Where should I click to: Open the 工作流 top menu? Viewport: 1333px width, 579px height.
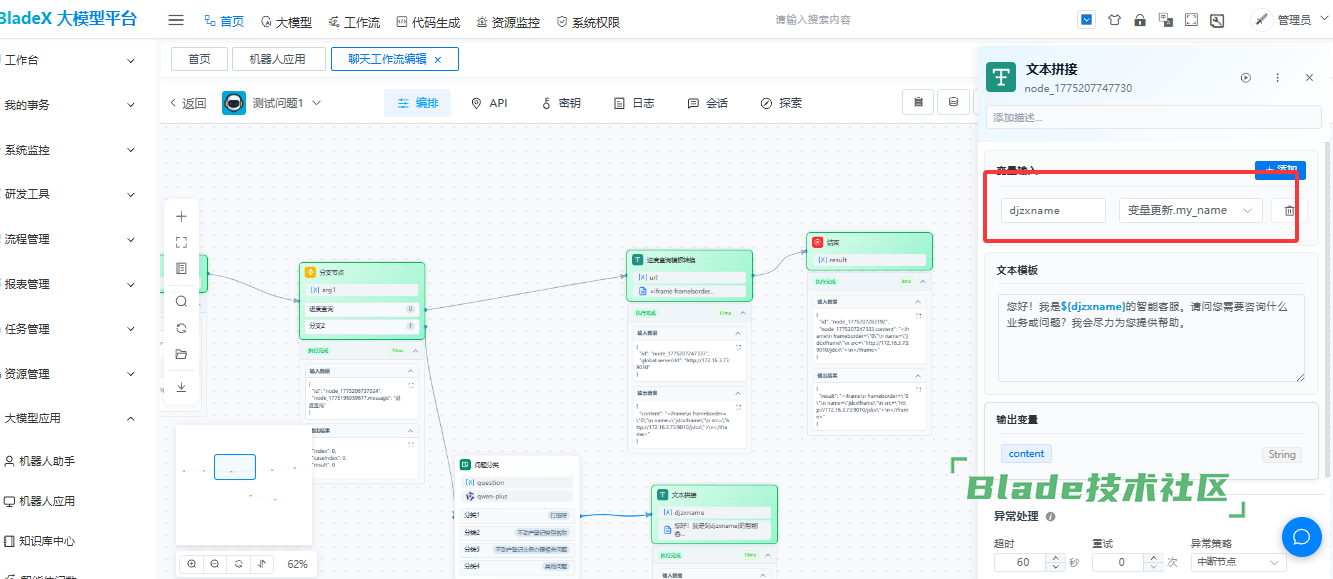(x=354, y=21)
